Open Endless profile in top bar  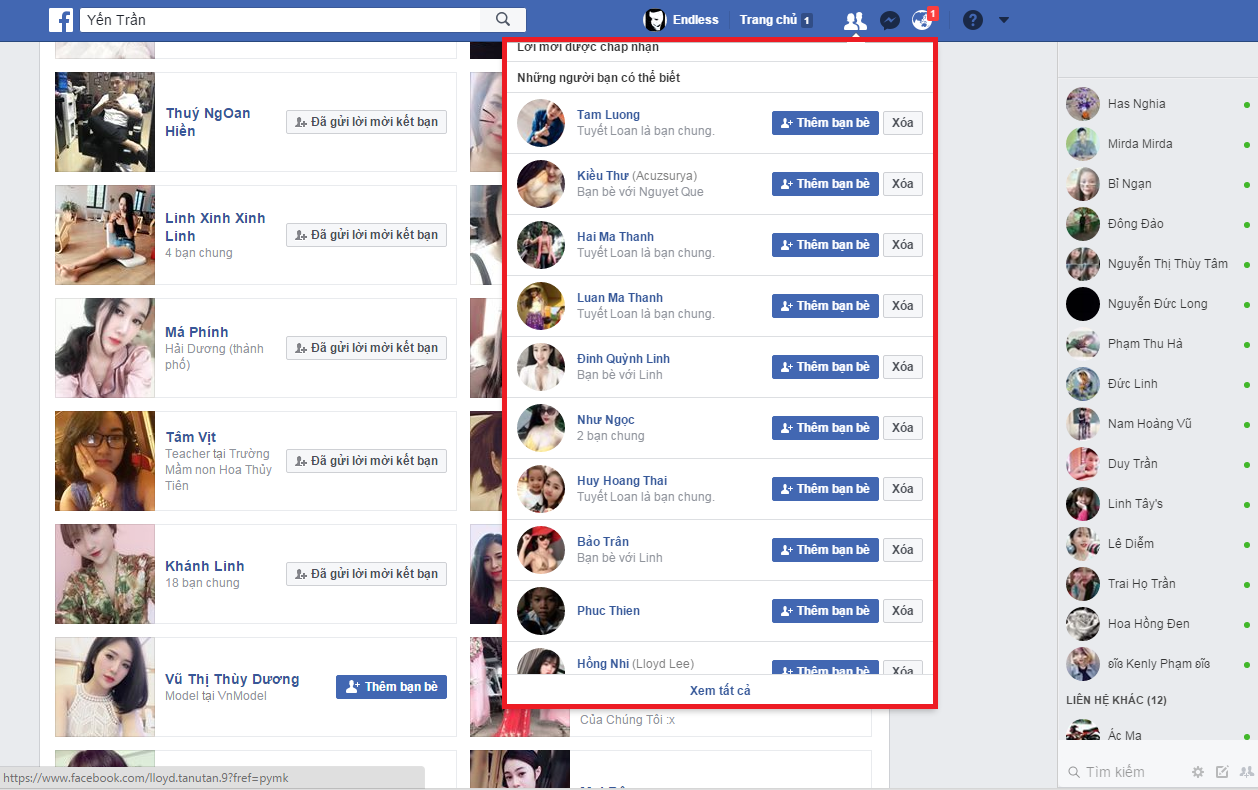click(x=681, y=20)
